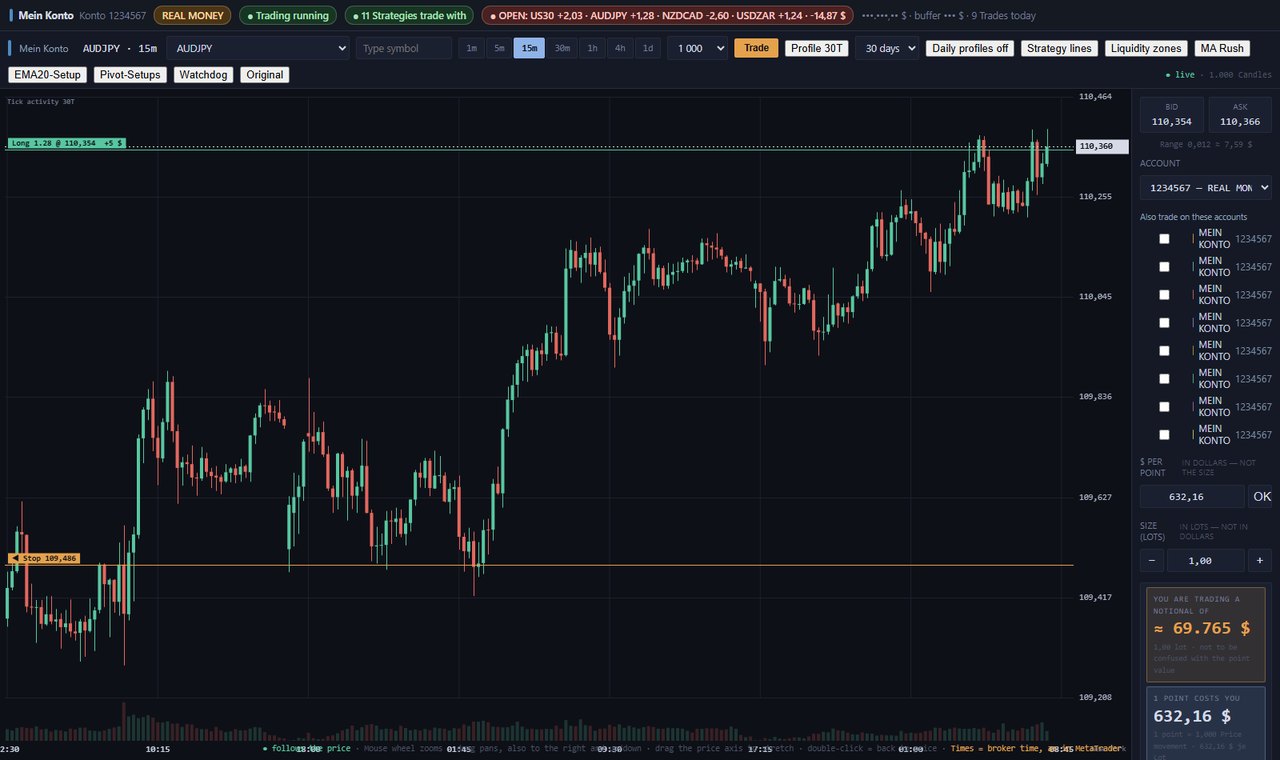Click the orange Trade button

[x=756, y=48]
